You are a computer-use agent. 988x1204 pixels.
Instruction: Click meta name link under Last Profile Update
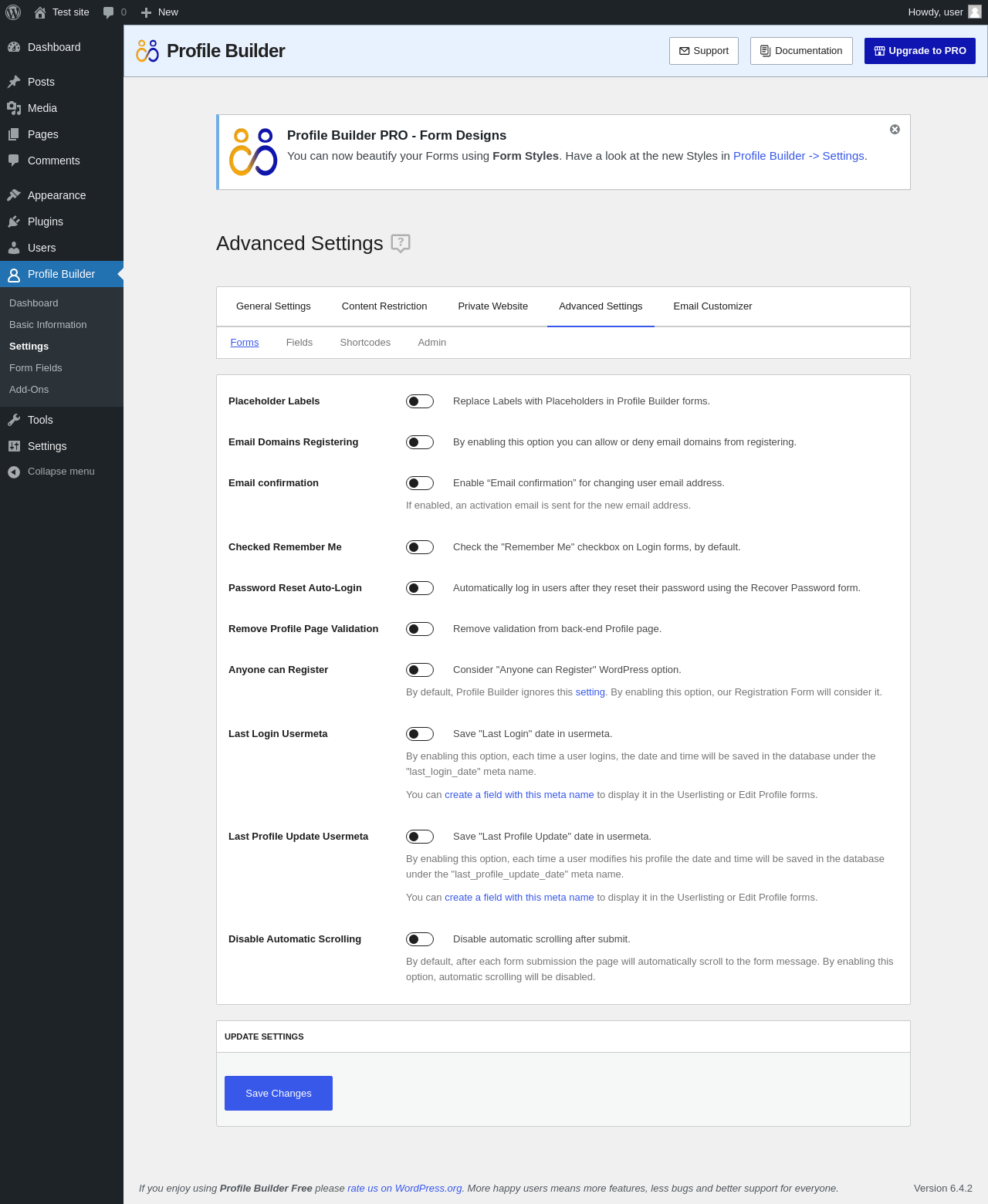(519, 898)
